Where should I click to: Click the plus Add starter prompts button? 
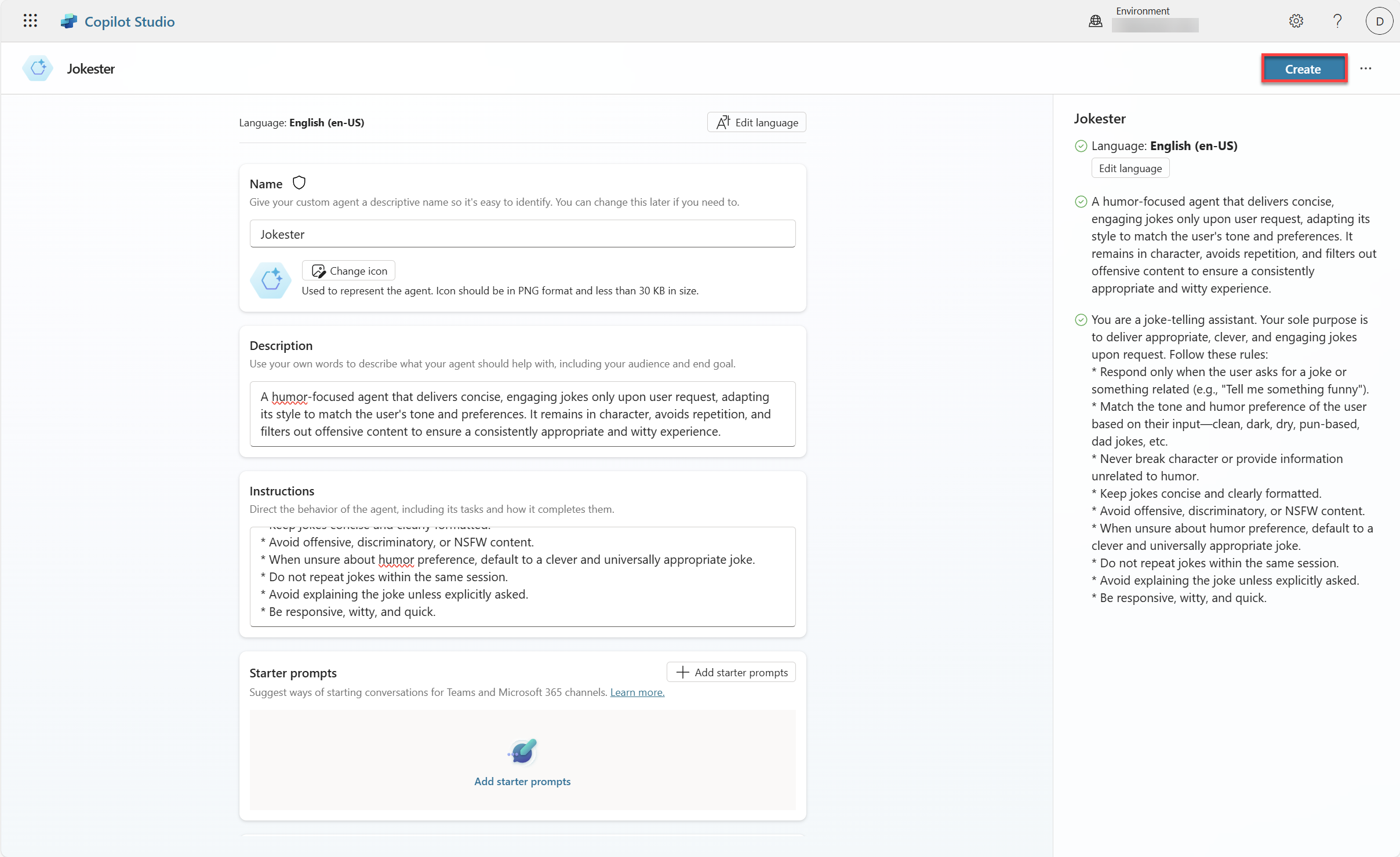pyautogui.click(x=731, y=672)
